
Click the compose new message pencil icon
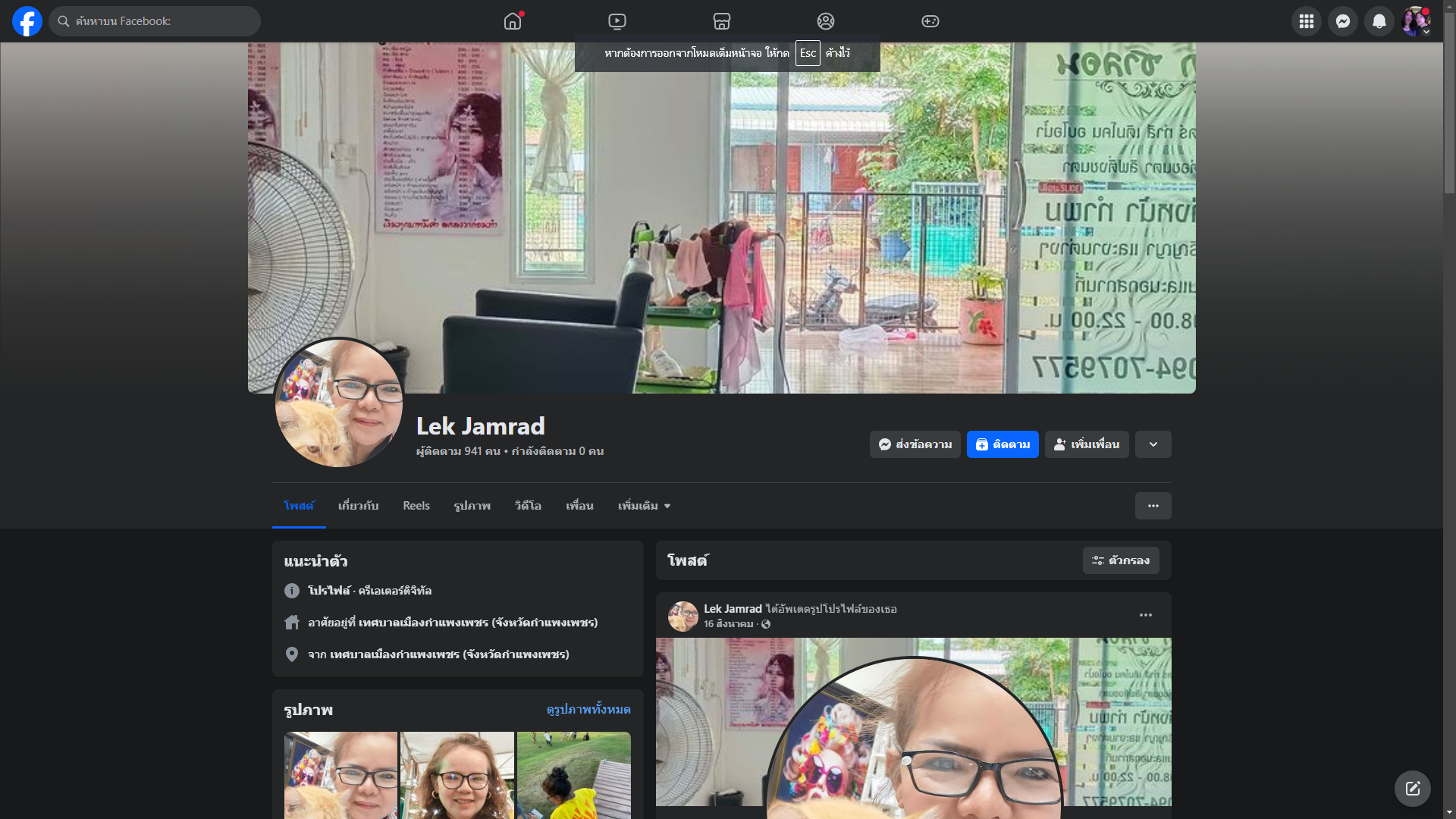(1413, 789)
